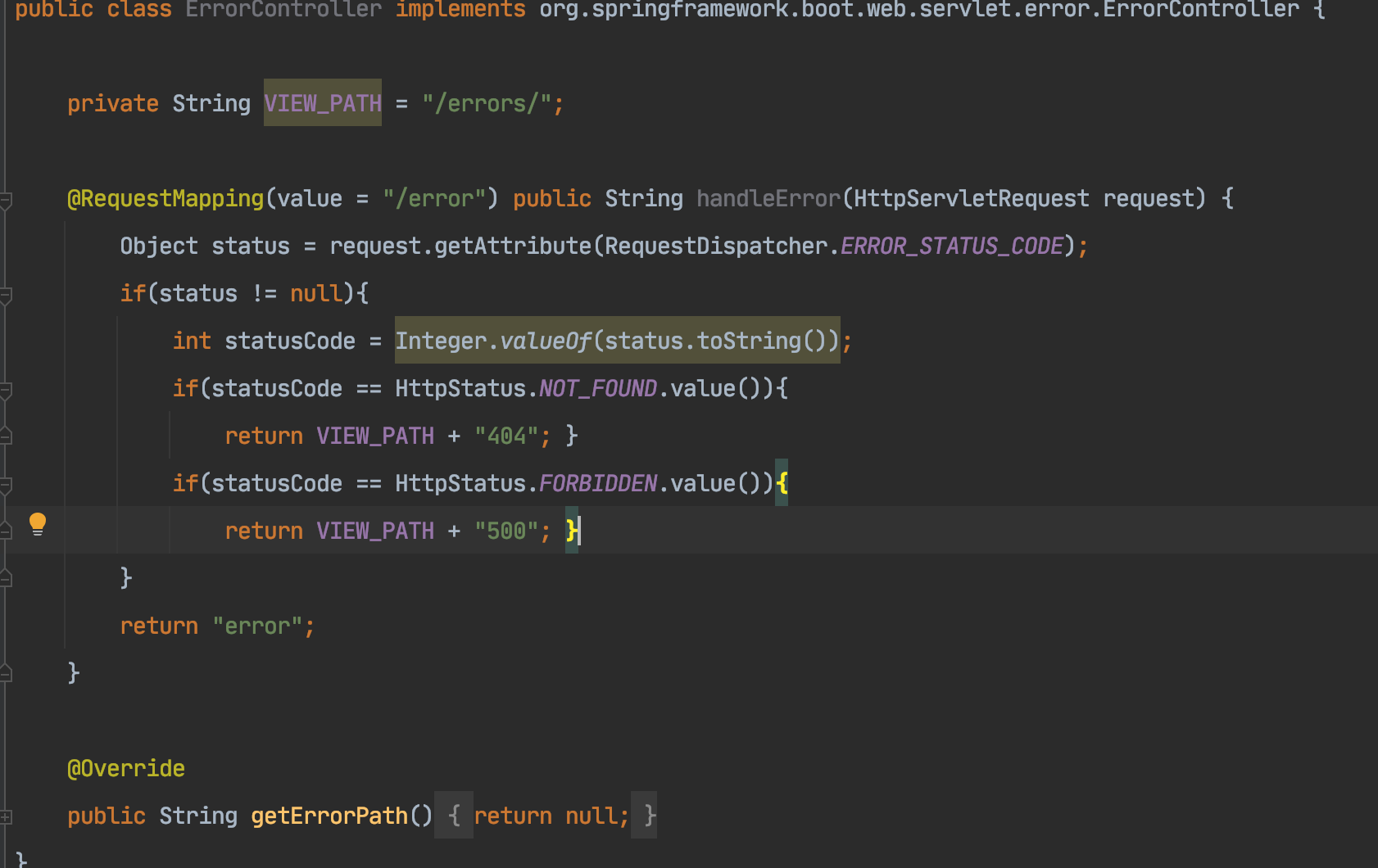Click the highlighted Integer.valueOf expression
Screen dimensions: 1378x868
click(x=618, y=341)
